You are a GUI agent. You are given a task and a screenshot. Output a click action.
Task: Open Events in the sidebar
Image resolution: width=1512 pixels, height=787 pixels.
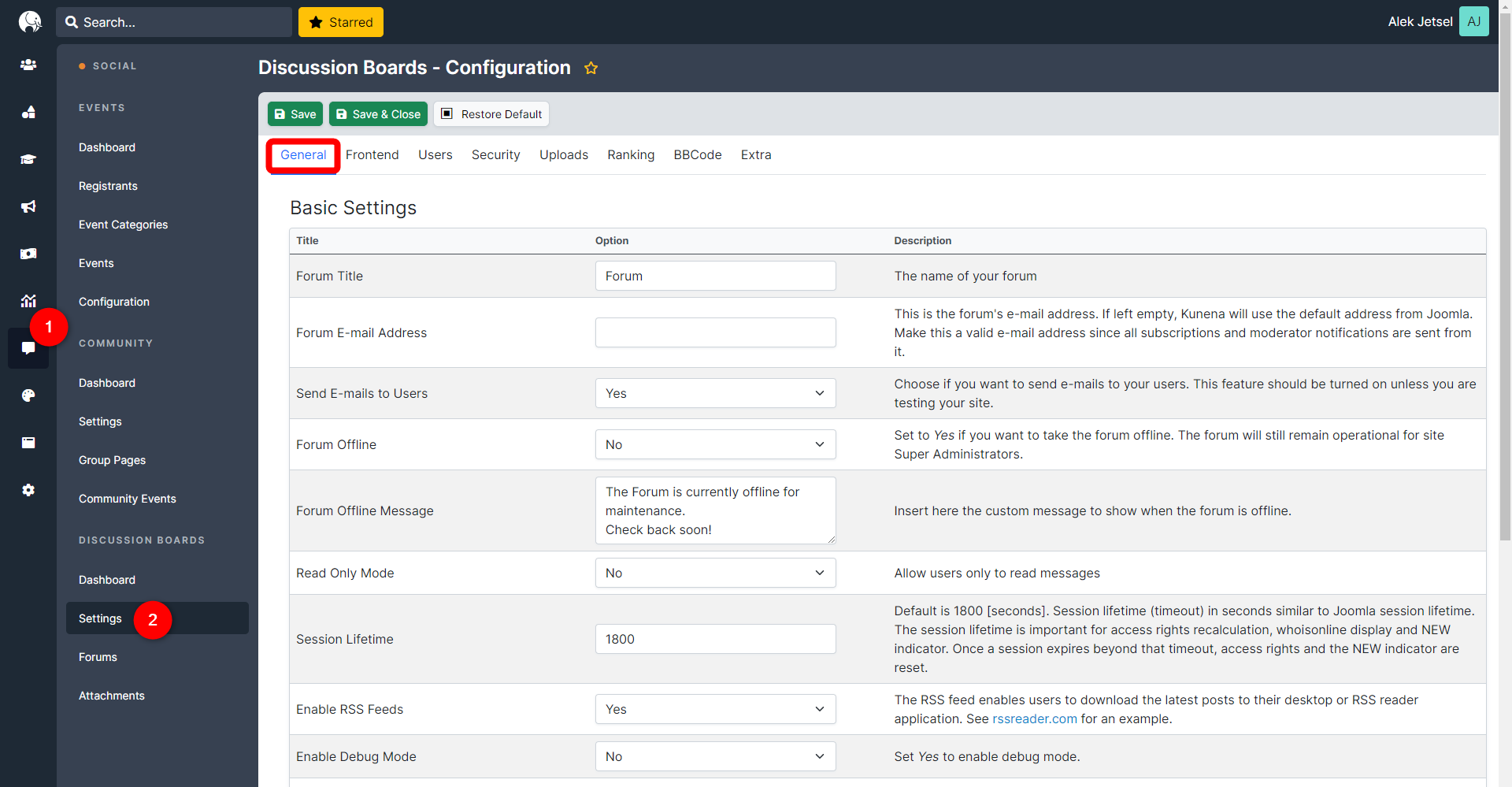tap(96, 263)
